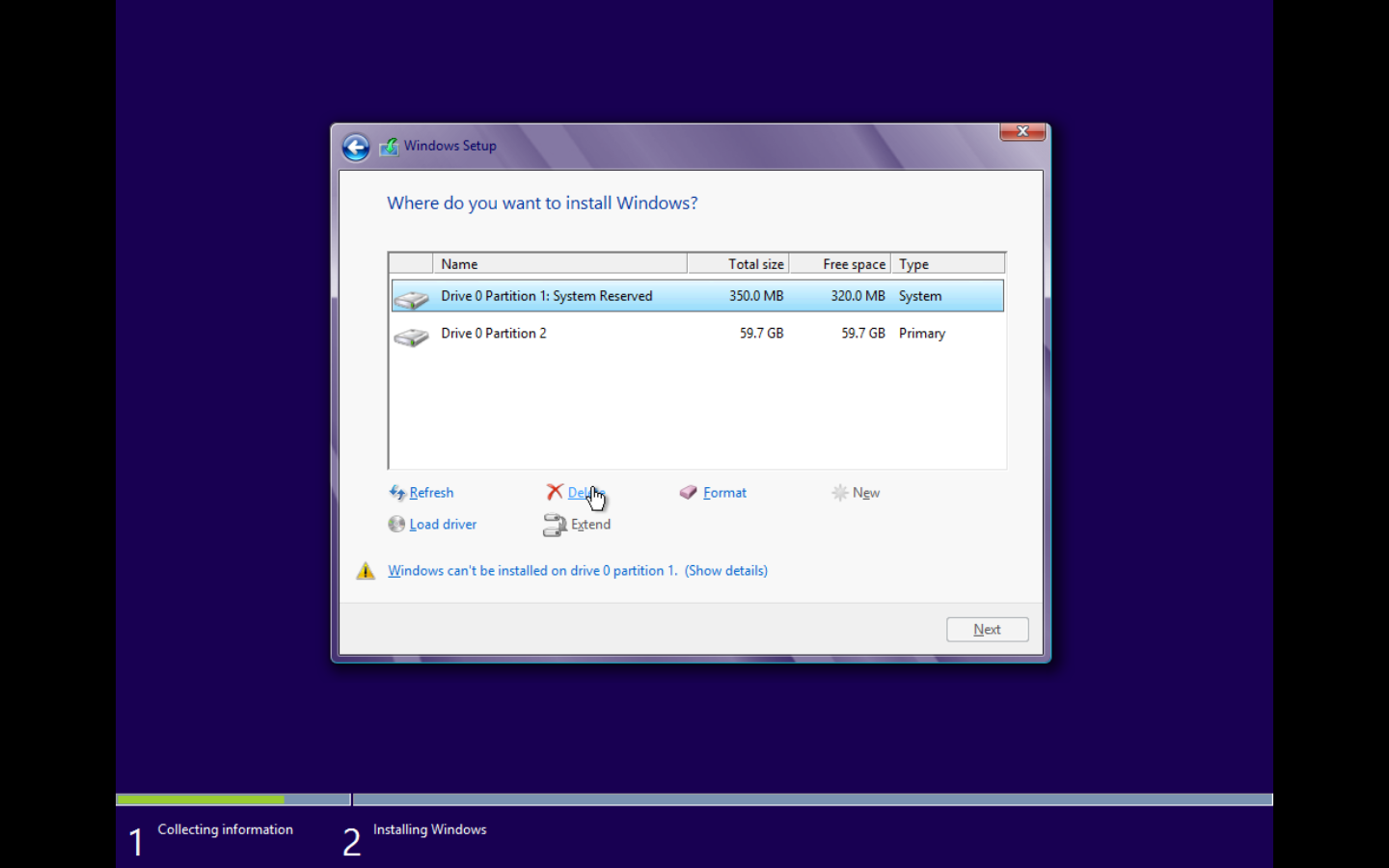Click the red X Delete icon
The height and width of the screenshot is (868, 1389).
[555, 492]
